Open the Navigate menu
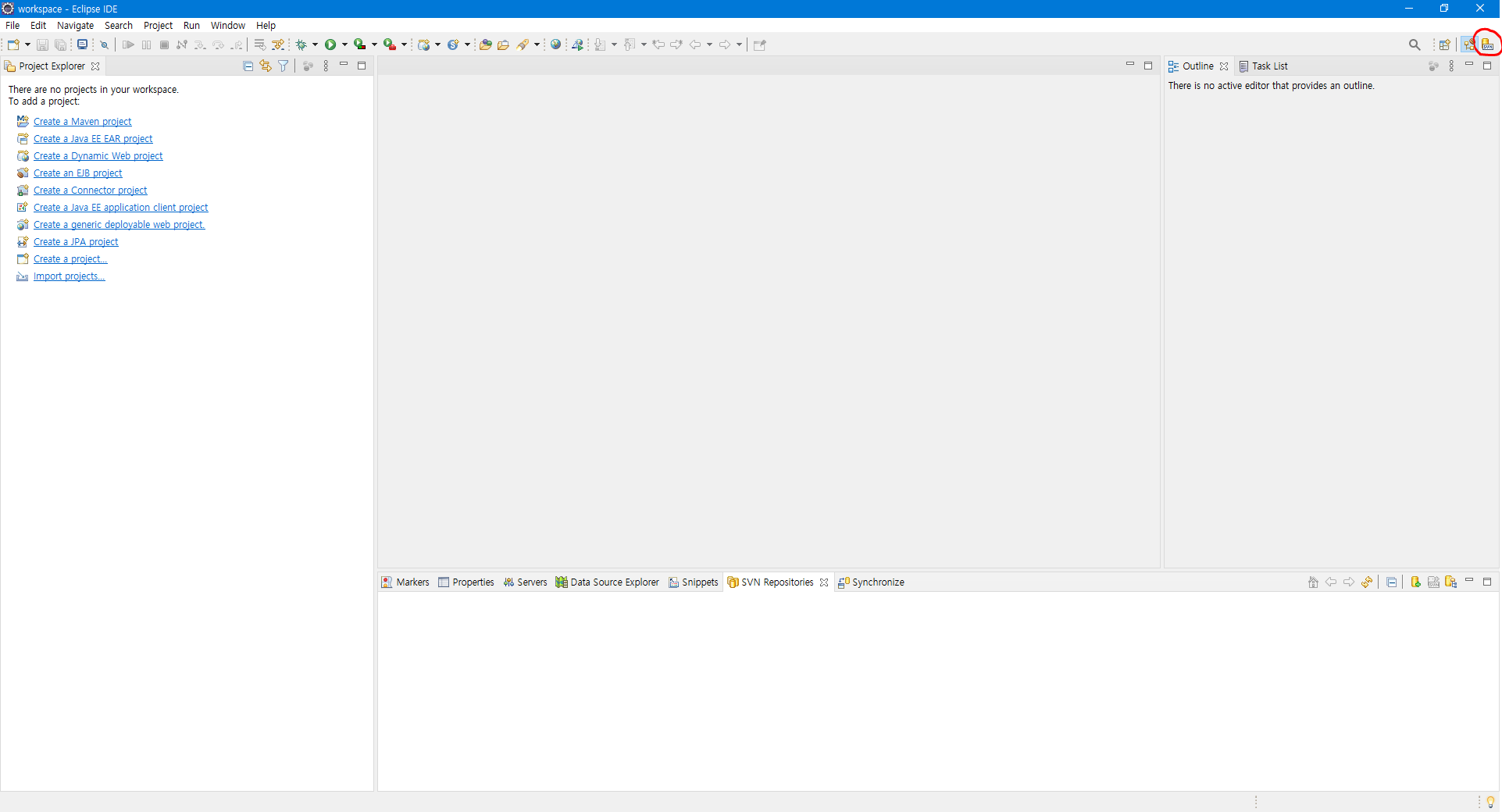This screenshot has height=812, width=1502. tap(75, 26)
